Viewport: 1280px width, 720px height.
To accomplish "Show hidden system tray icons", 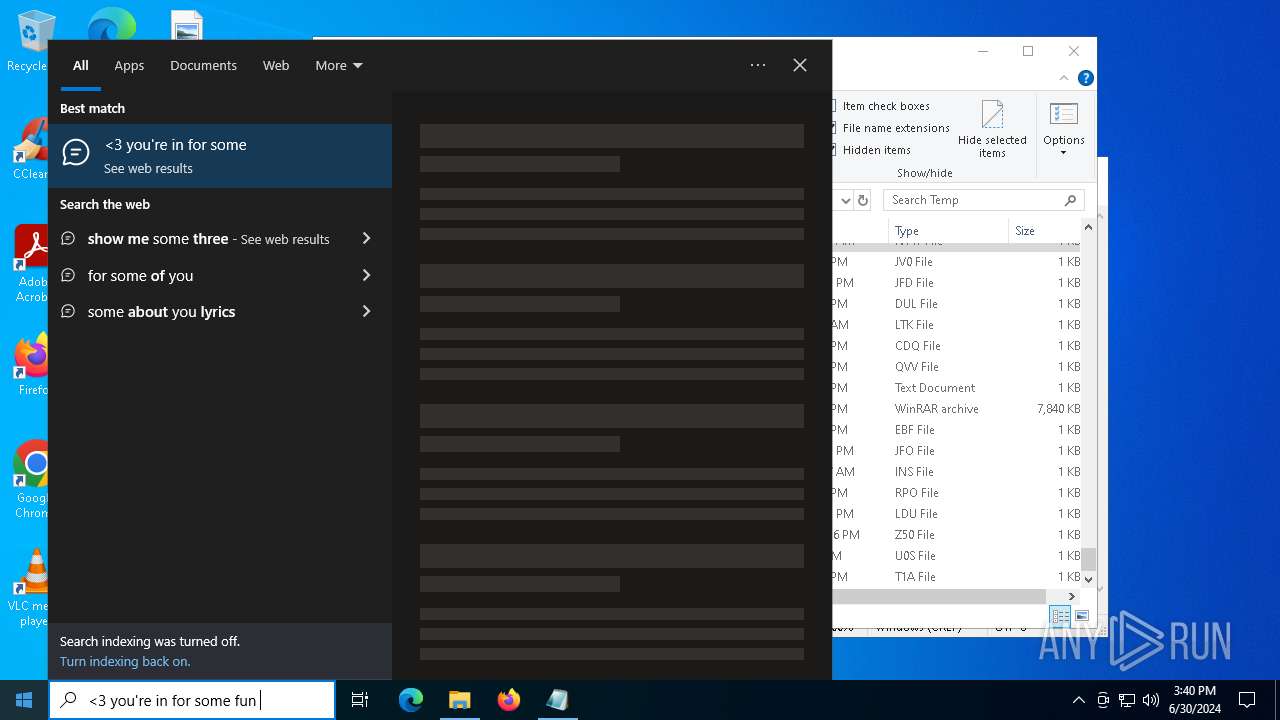I will click(1078, 700).
